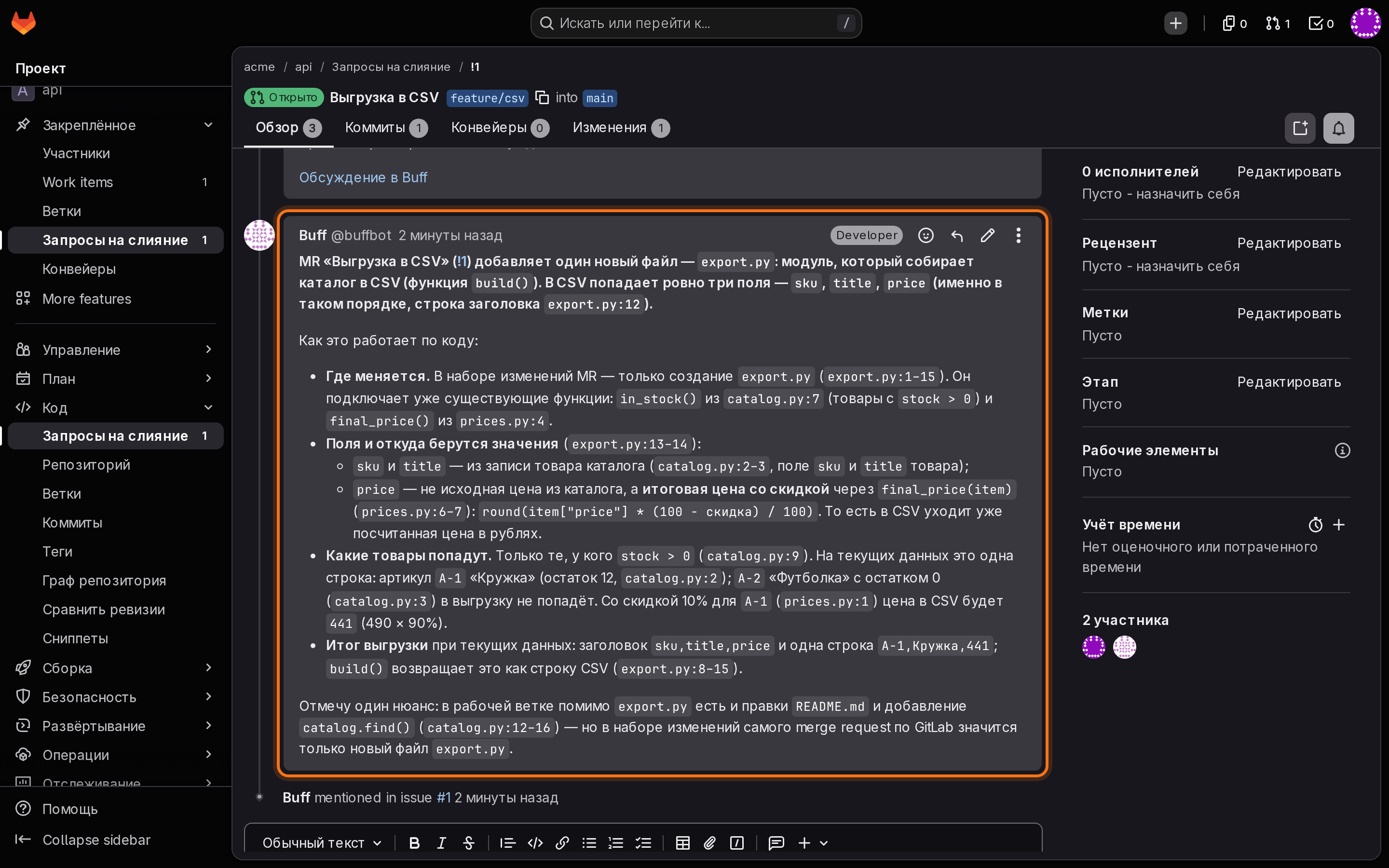Insert a quote block in editor
1389x868 pixels.
click(507, 843)
